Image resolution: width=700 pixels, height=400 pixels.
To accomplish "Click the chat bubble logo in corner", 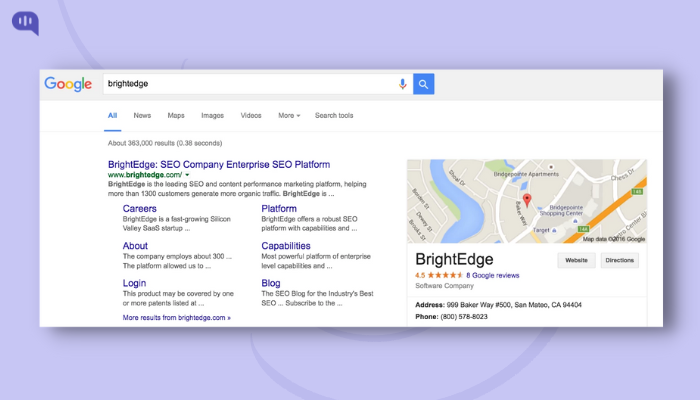I will [x=27, y=23].
